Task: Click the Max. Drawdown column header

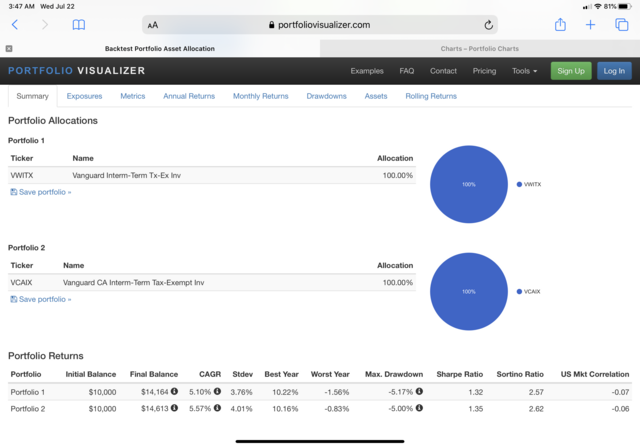Action: (394, 374)
